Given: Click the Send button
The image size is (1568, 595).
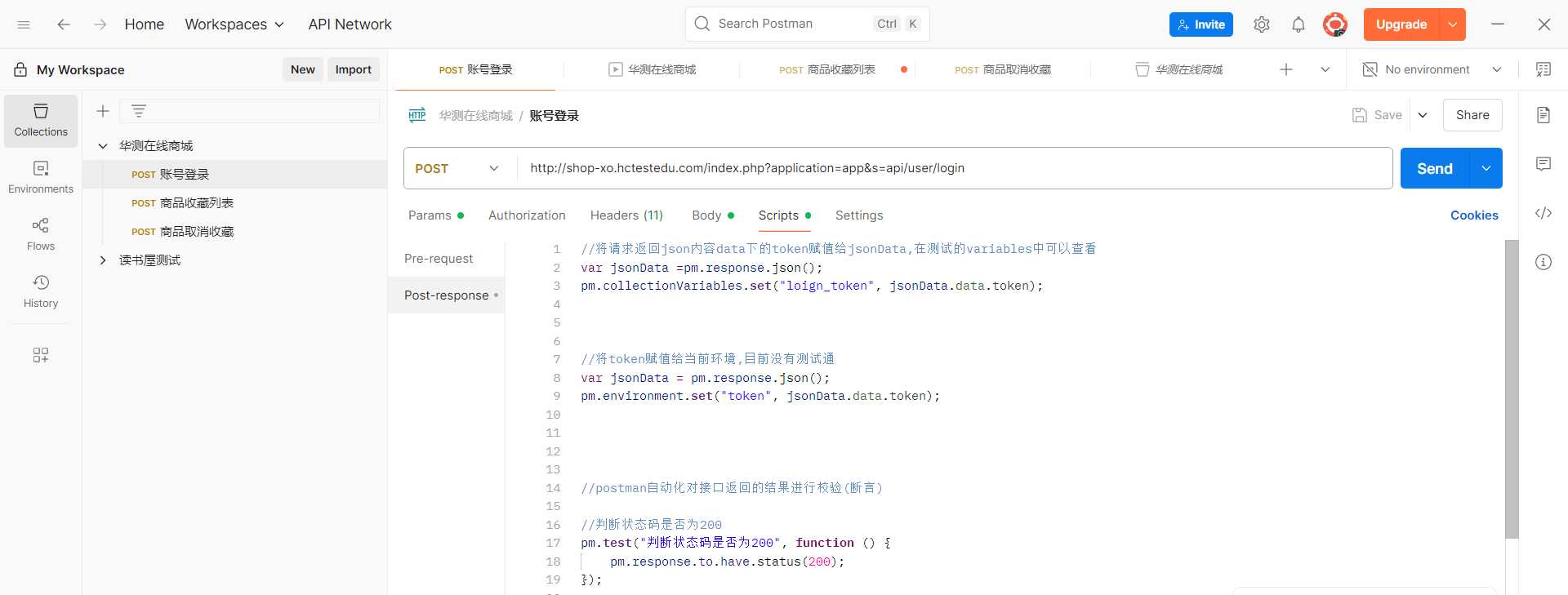Looking at the screenshot, I should click(1435, 168).
